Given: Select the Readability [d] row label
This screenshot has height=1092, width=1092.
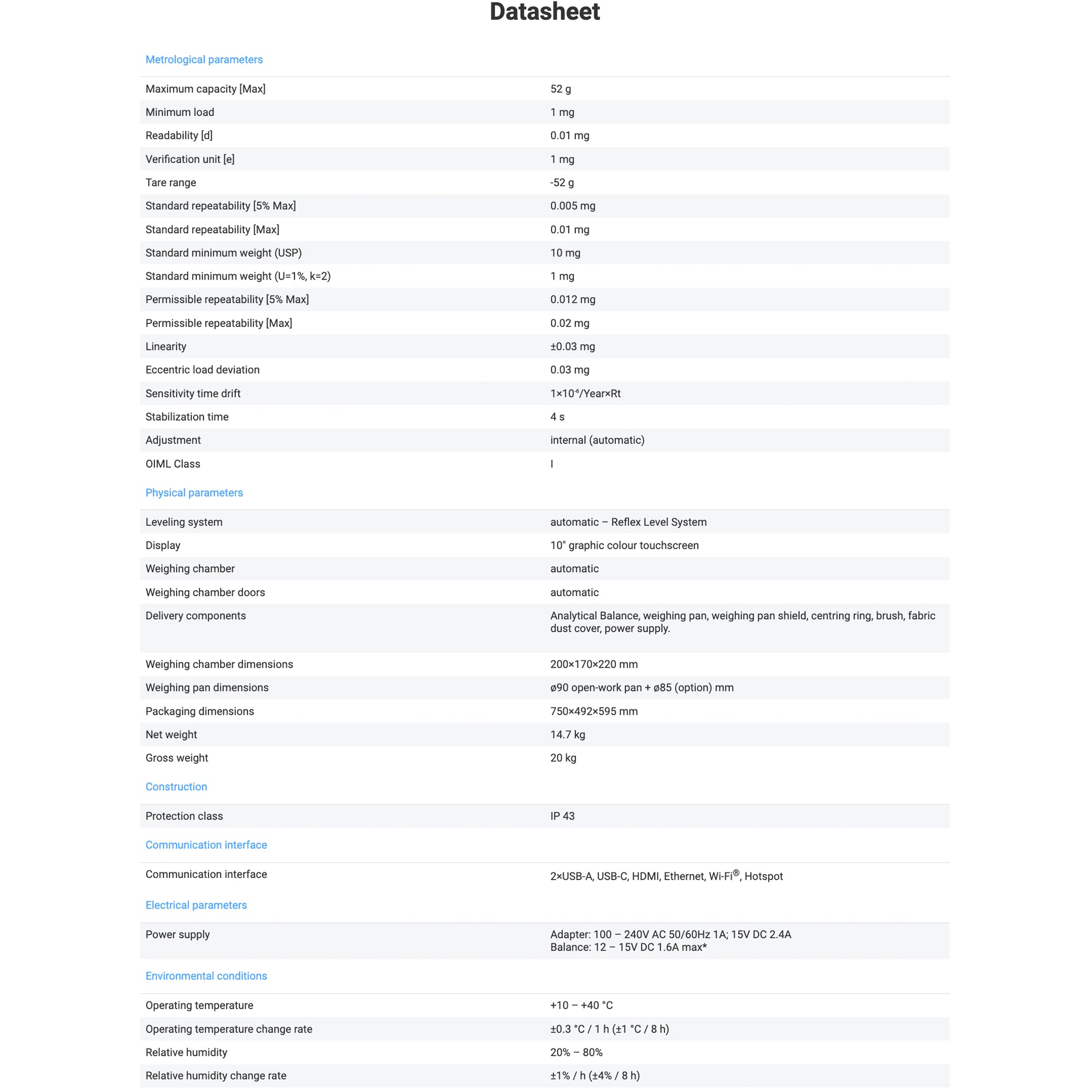Looking at the screenshot, I should click(x=179, y=135).
